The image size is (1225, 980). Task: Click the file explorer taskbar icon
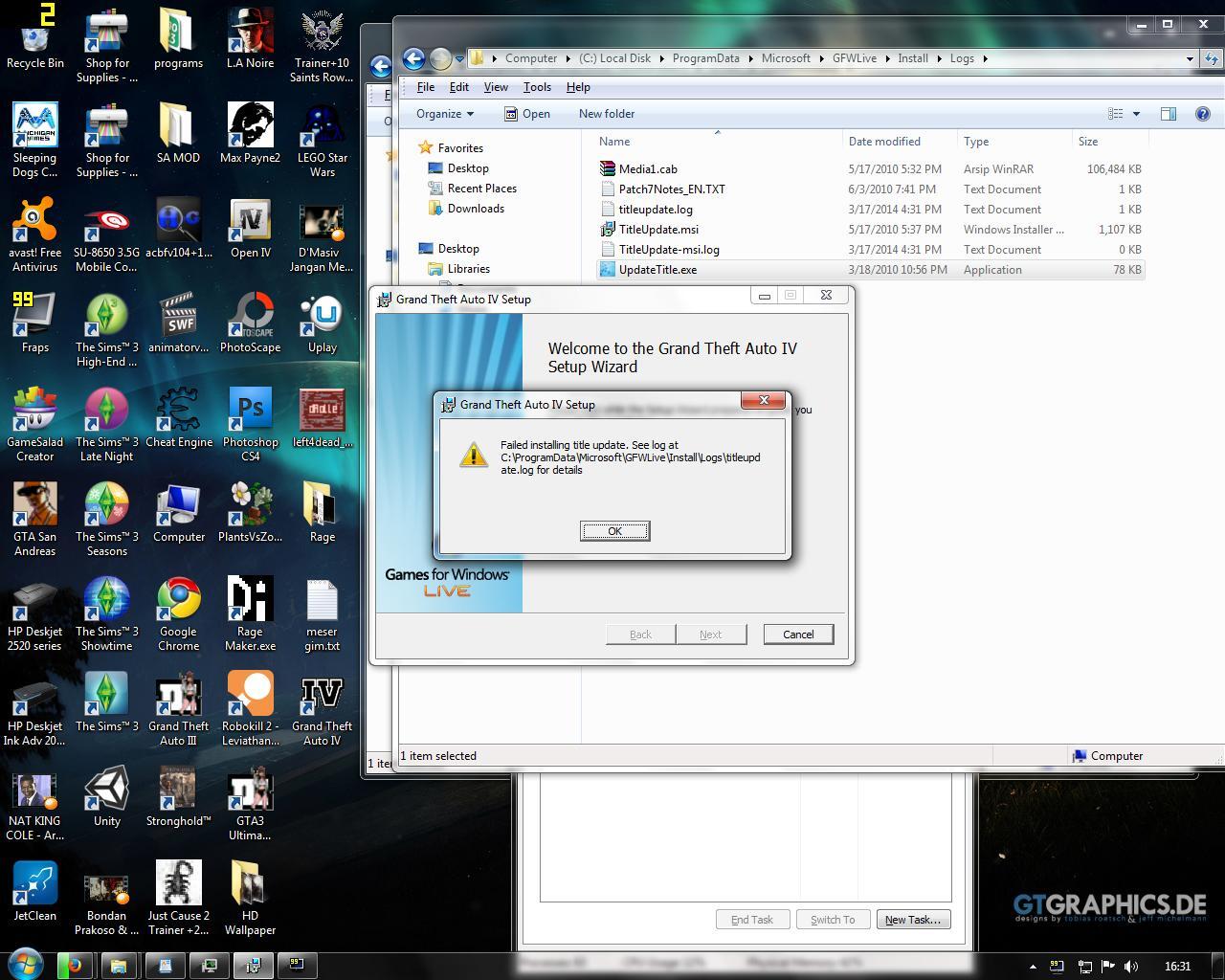pyautogui.click(x=119, y=965)
